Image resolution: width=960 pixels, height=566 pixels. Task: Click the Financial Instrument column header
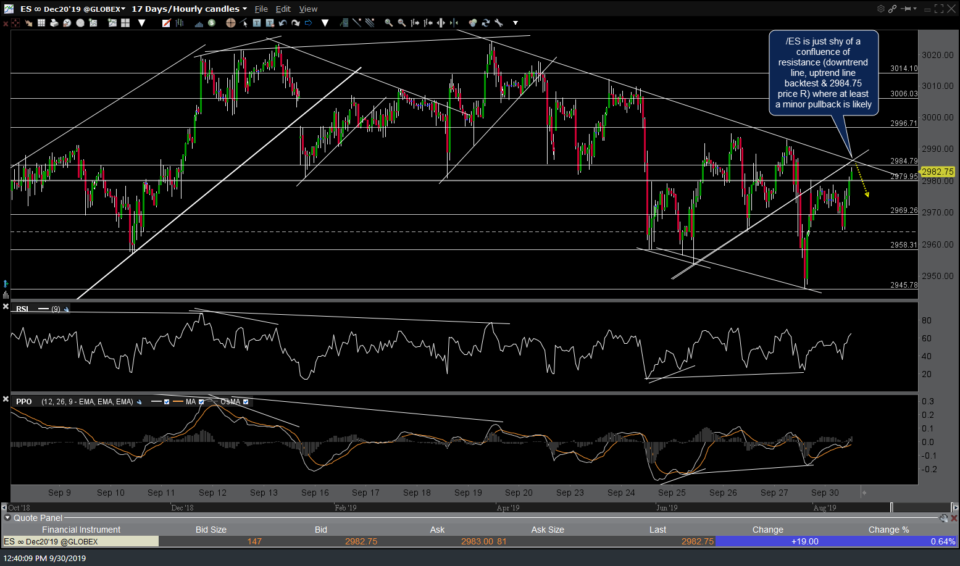coord(81,529)
